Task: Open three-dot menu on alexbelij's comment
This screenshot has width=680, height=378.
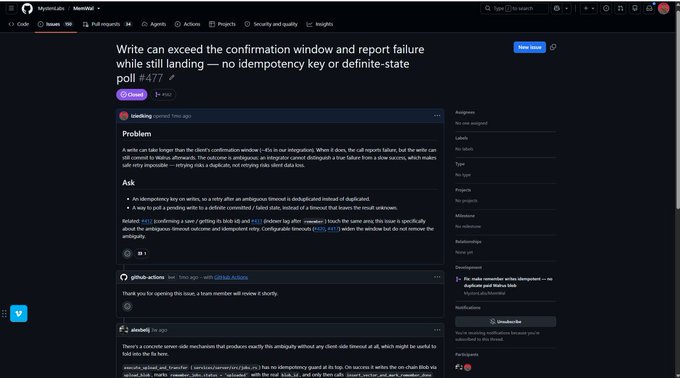Action: (437, 330)
